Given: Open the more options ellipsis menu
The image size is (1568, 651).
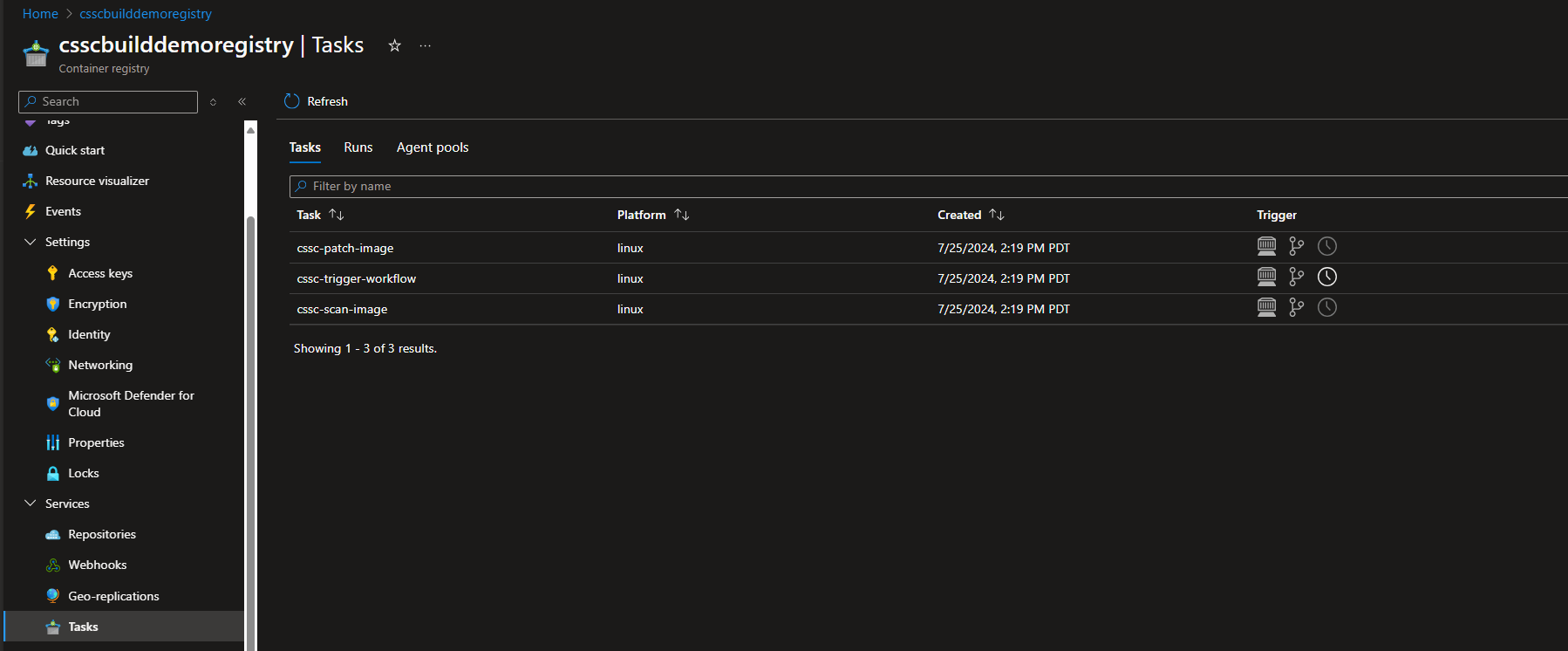Looking at the screenshot, I should click(425, 45).
